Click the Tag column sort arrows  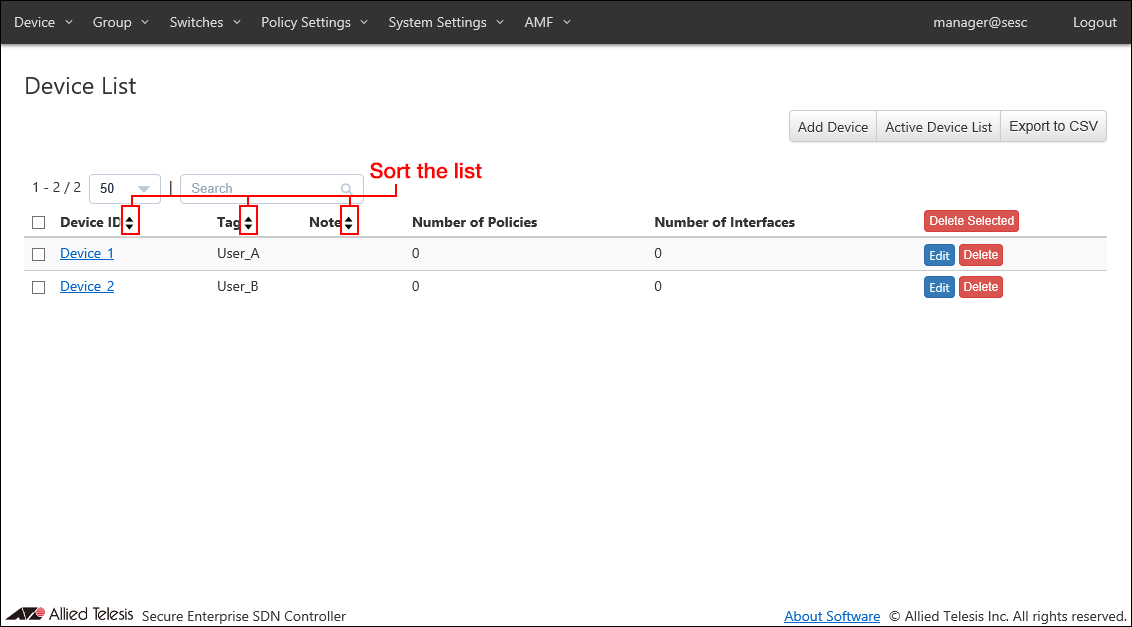(248, 222)
